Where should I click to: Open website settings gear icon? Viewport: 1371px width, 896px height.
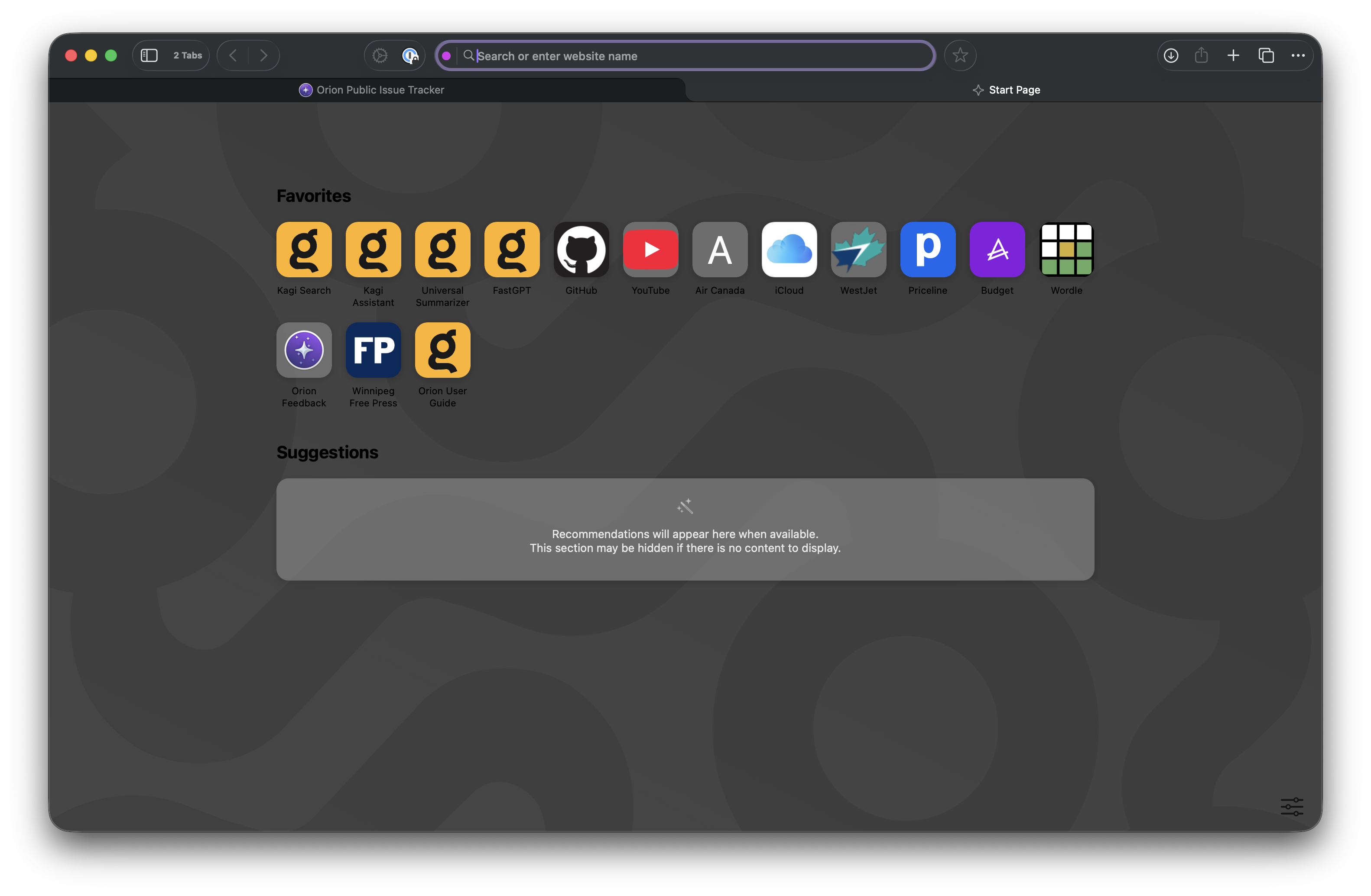click(380, 55)
